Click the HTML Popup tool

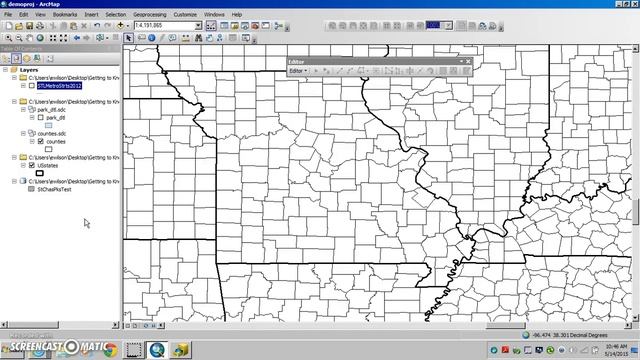point(173,38)
